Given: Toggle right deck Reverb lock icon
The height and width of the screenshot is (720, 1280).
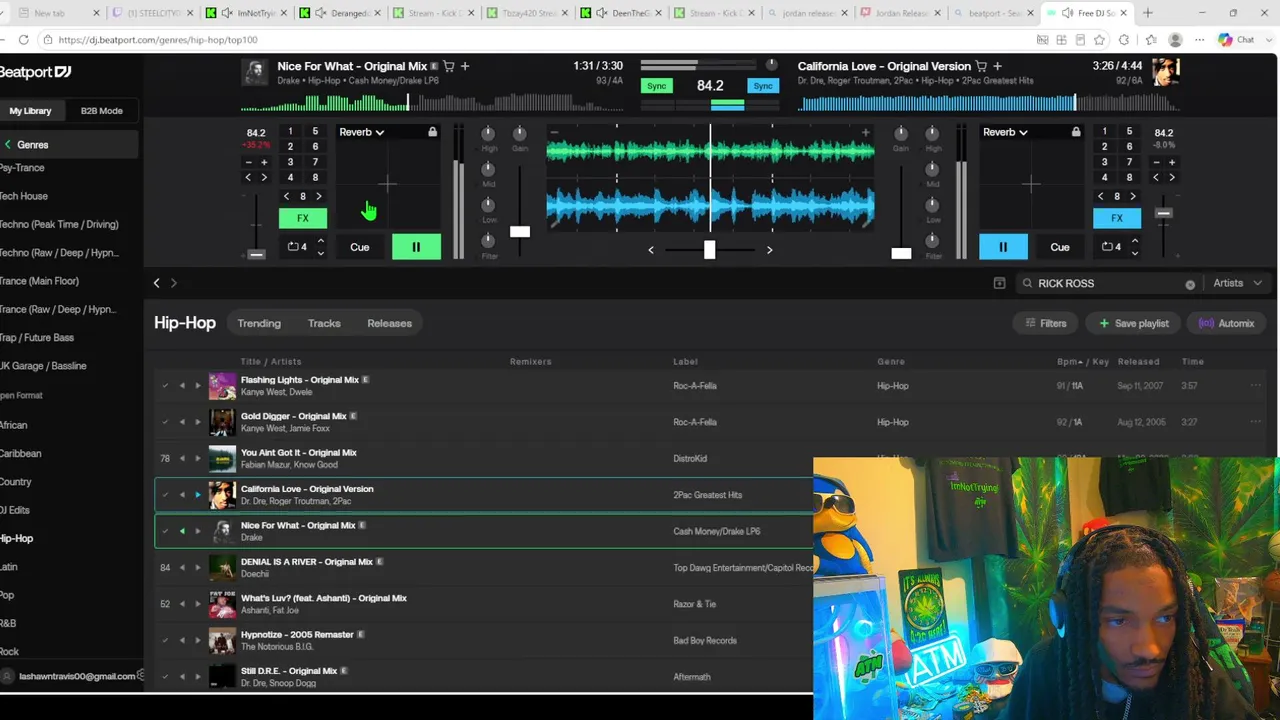Looking at the screenshot, I should (1076, 132).
